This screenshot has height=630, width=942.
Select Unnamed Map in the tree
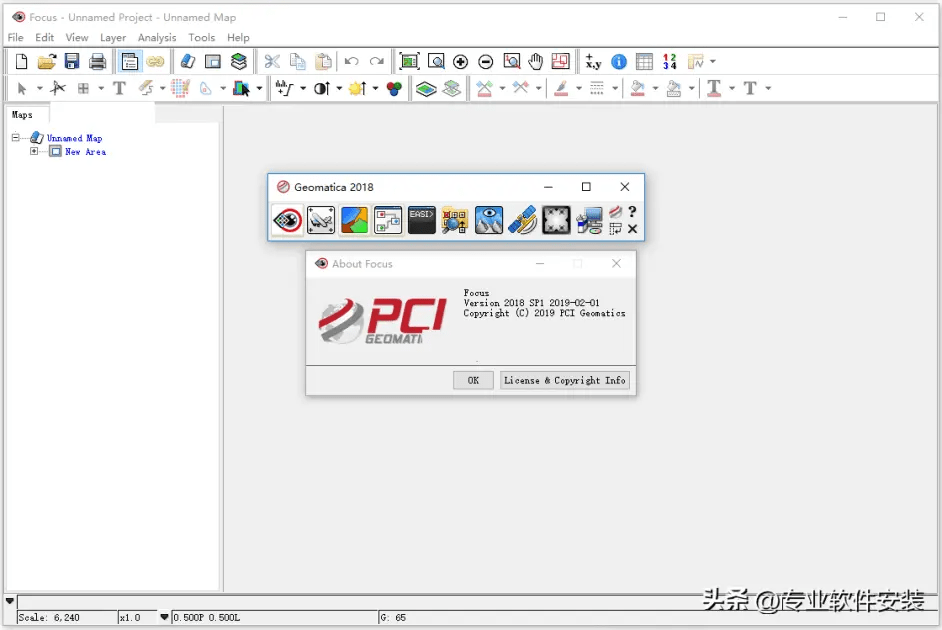74,138
